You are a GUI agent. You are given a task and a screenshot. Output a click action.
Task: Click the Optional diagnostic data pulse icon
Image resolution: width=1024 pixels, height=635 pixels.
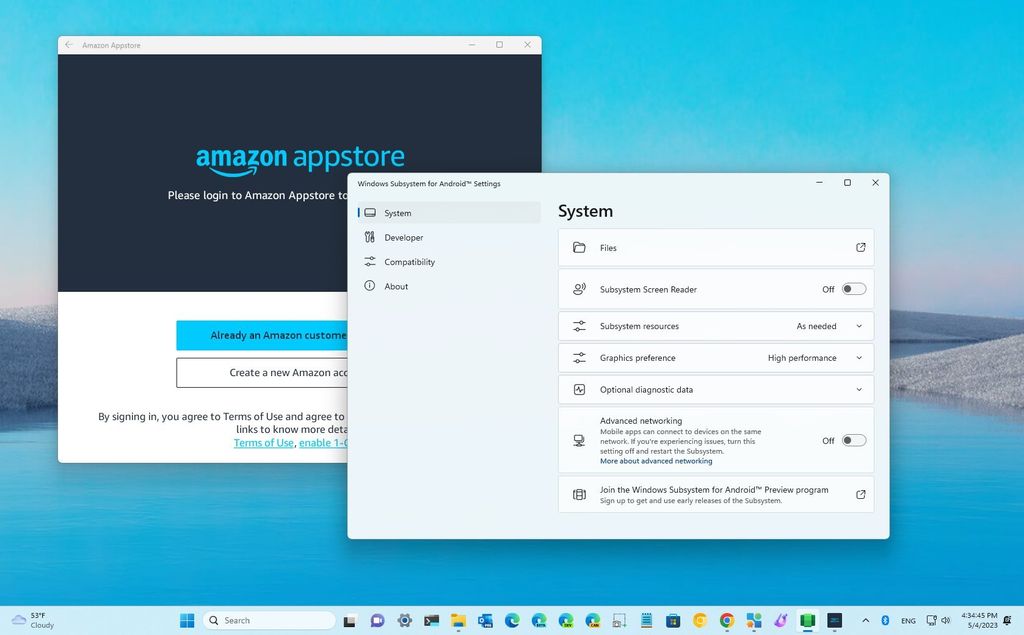coord(580,389)
